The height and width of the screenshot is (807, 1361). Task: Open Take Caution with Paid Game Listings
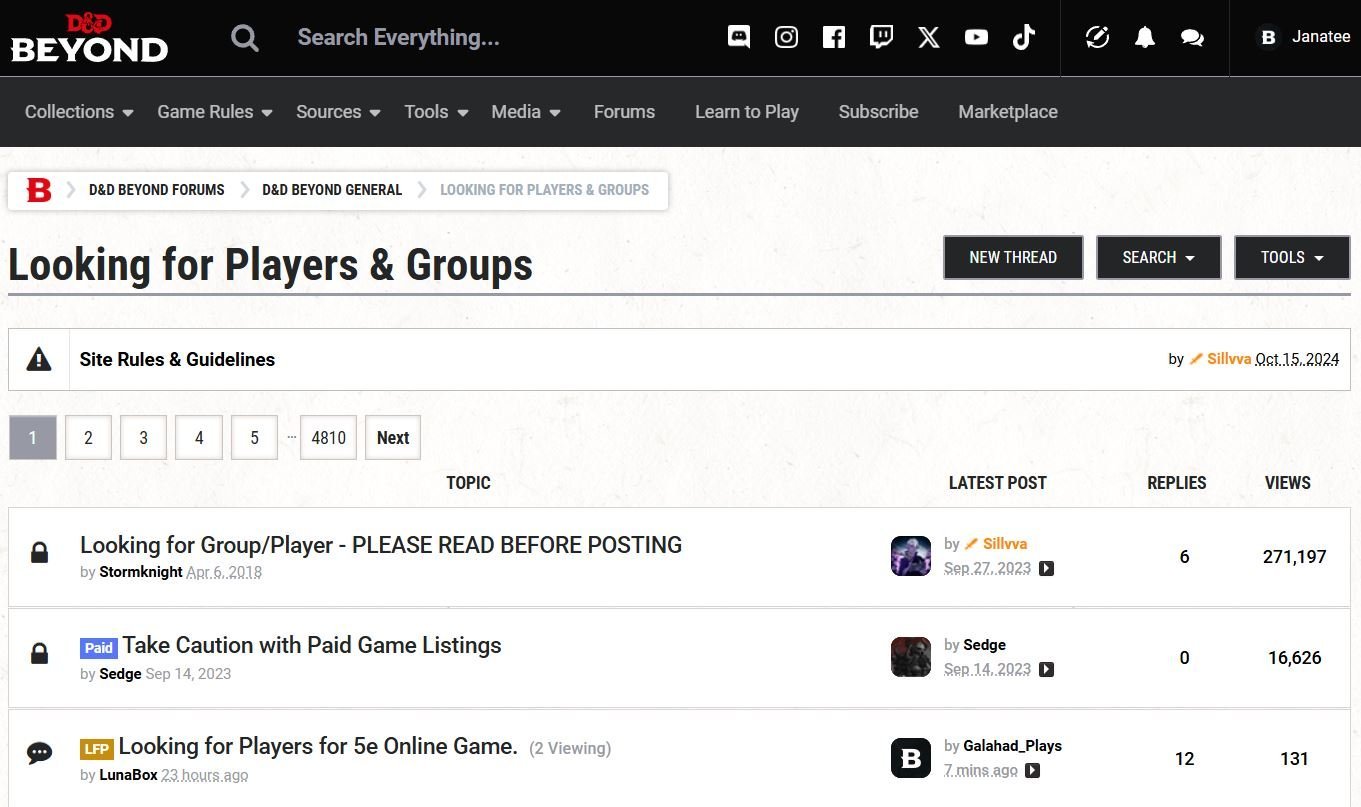click(312, 645)
